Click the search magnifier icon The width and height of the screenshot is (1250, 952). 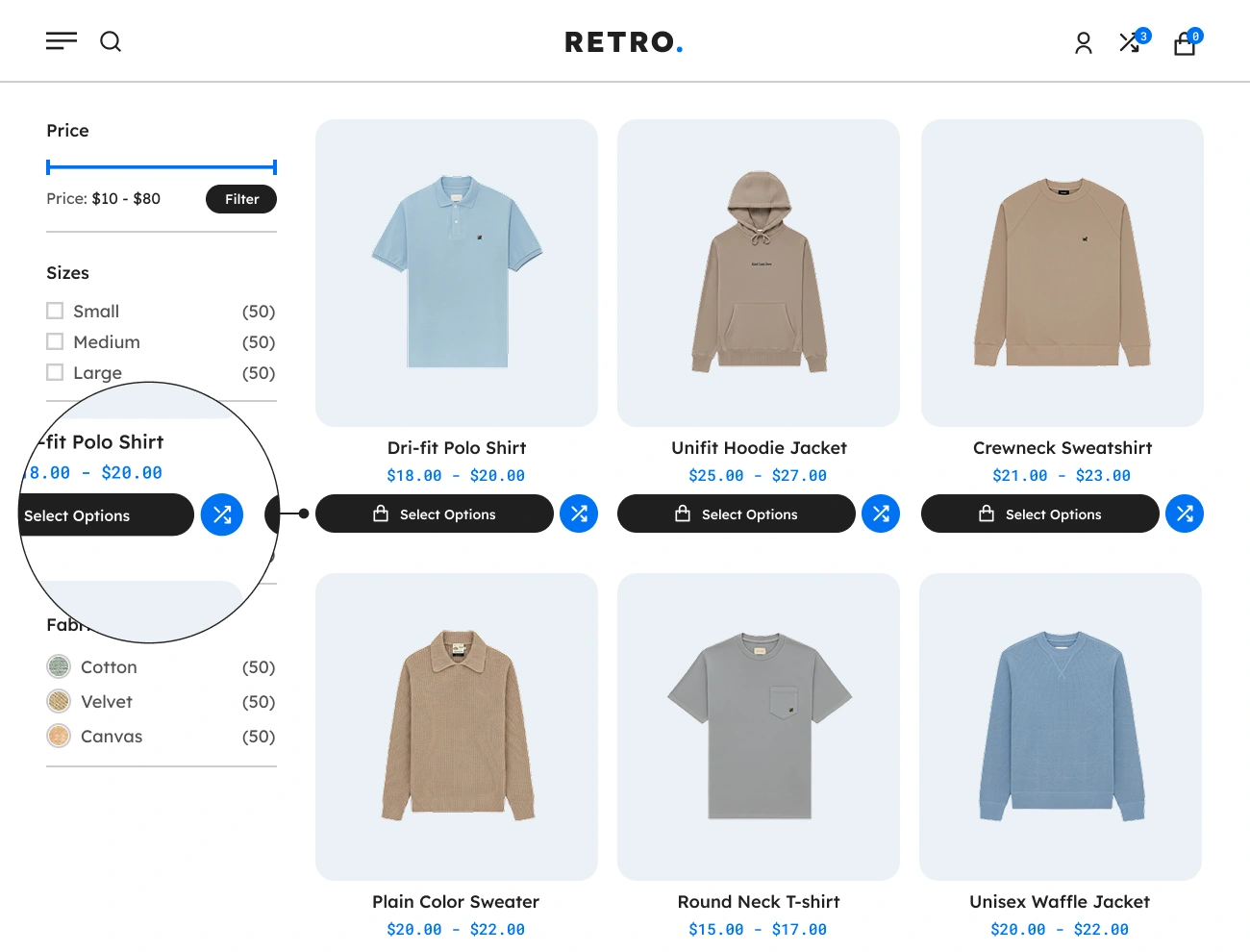point(111,41)
